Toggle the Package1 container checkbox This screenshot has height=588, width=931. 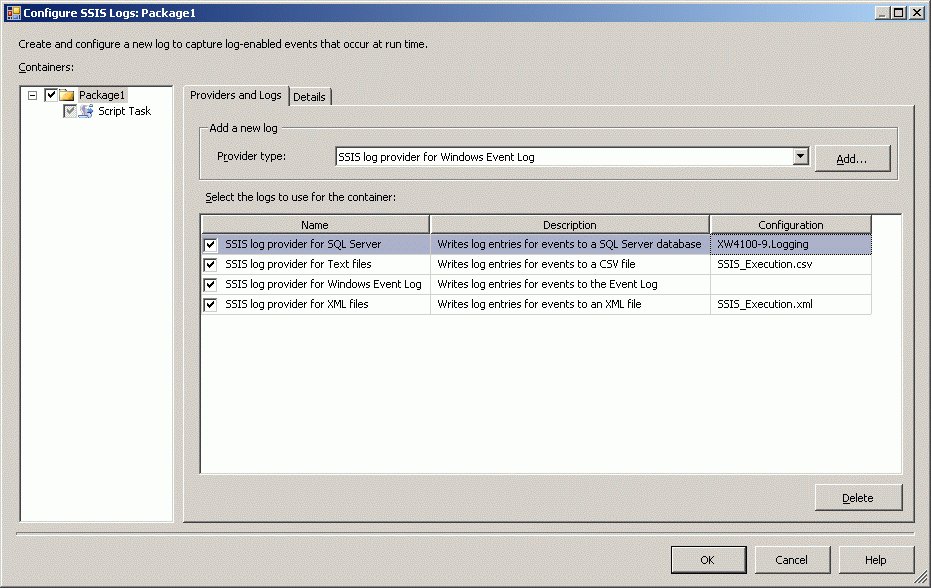click(x=51, y=95)
